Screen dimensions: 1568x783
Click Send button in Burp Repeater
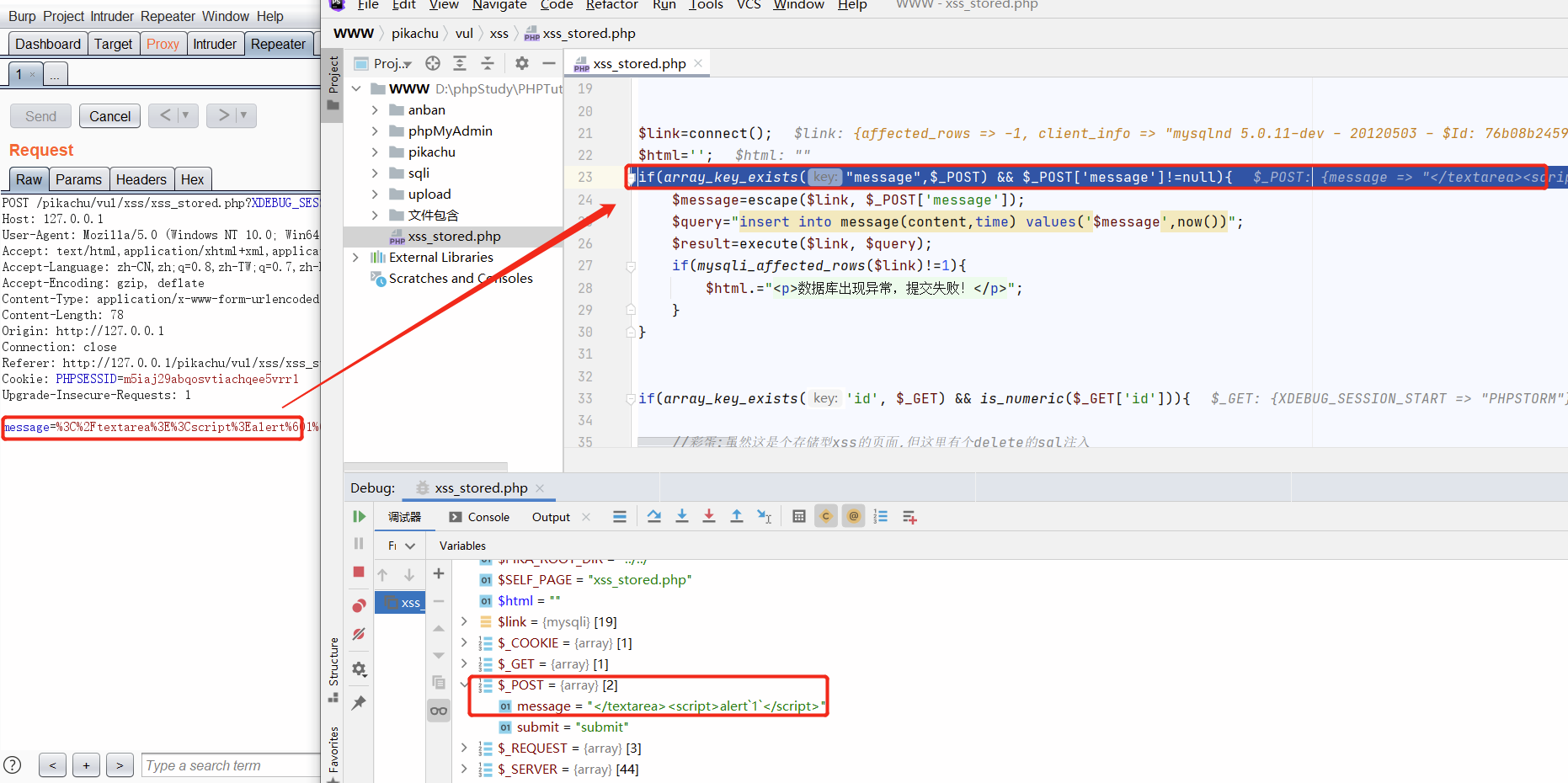click(40, 116)
